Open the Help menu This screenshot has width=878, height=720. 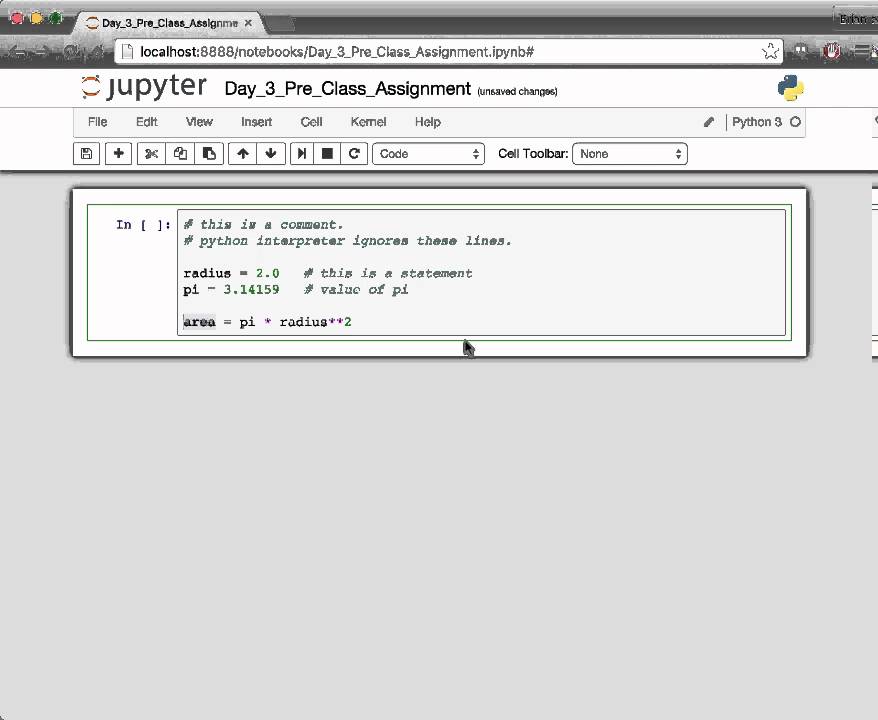point(428,122)
